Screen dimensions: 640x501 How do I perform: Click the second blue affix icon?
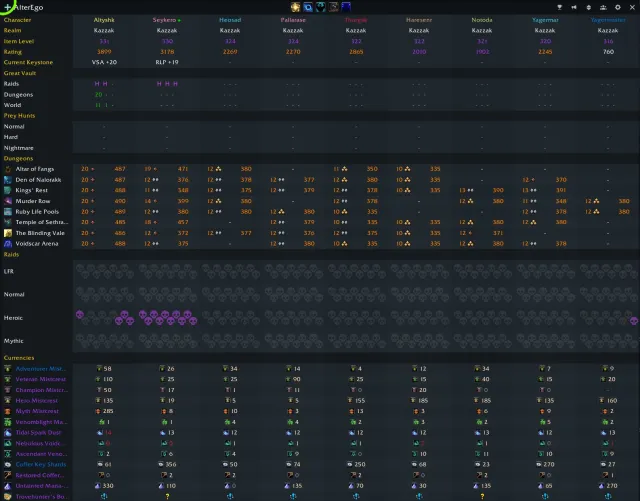308,7
